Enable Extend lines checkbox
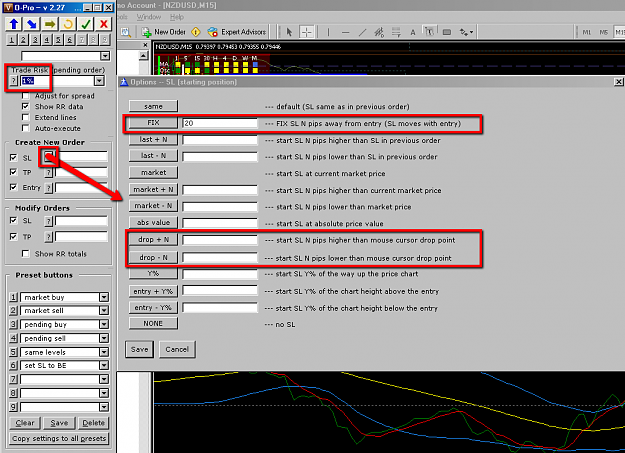The height and width of the screenshot is (453, 625). coord(26,117)
